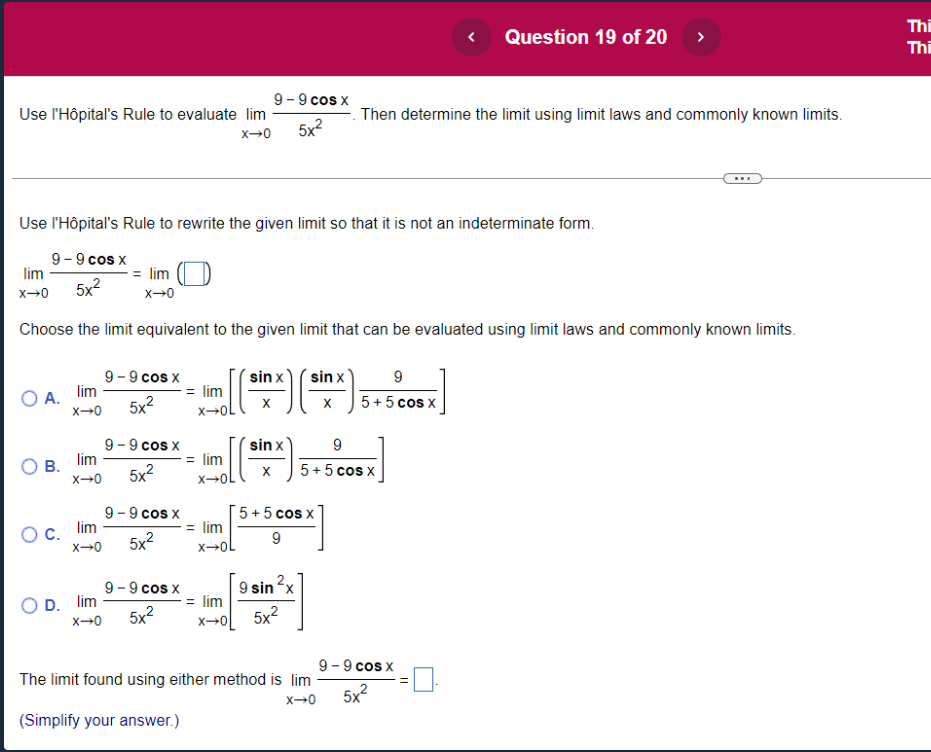Go to the next question arrow
931x752 pixels.
coord(701,37)
